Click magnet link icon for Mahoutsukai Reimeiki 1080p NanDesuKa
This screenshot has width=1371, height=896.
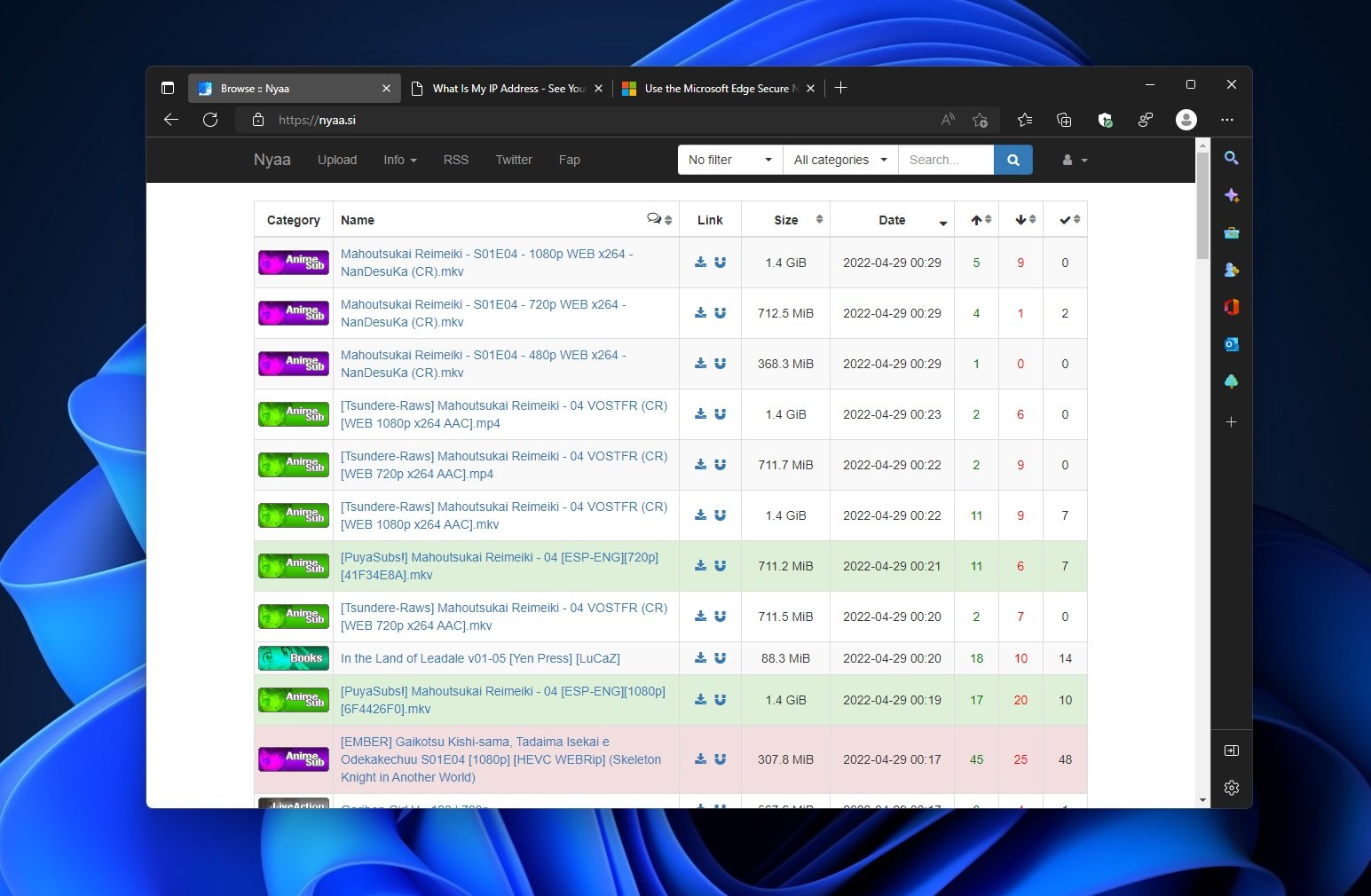pyautogui.click(x=720, y=263)
